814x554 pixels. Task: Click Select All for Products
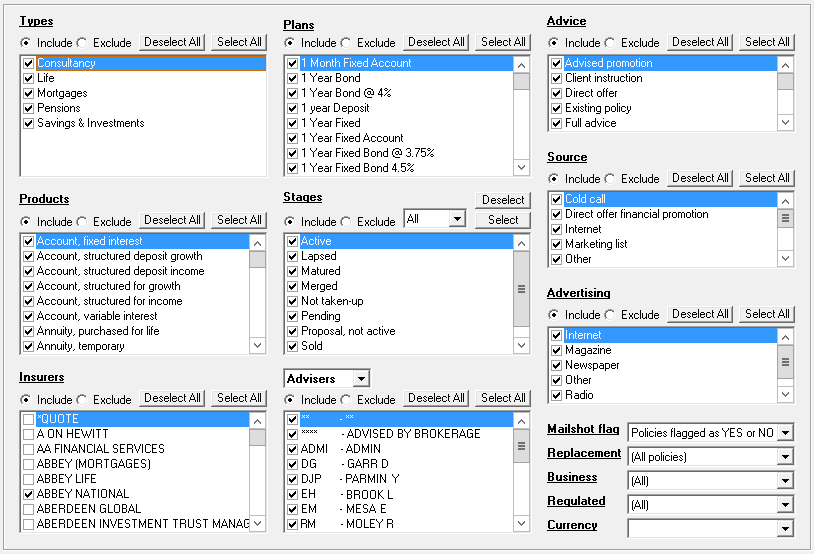[x=239, y=220]
